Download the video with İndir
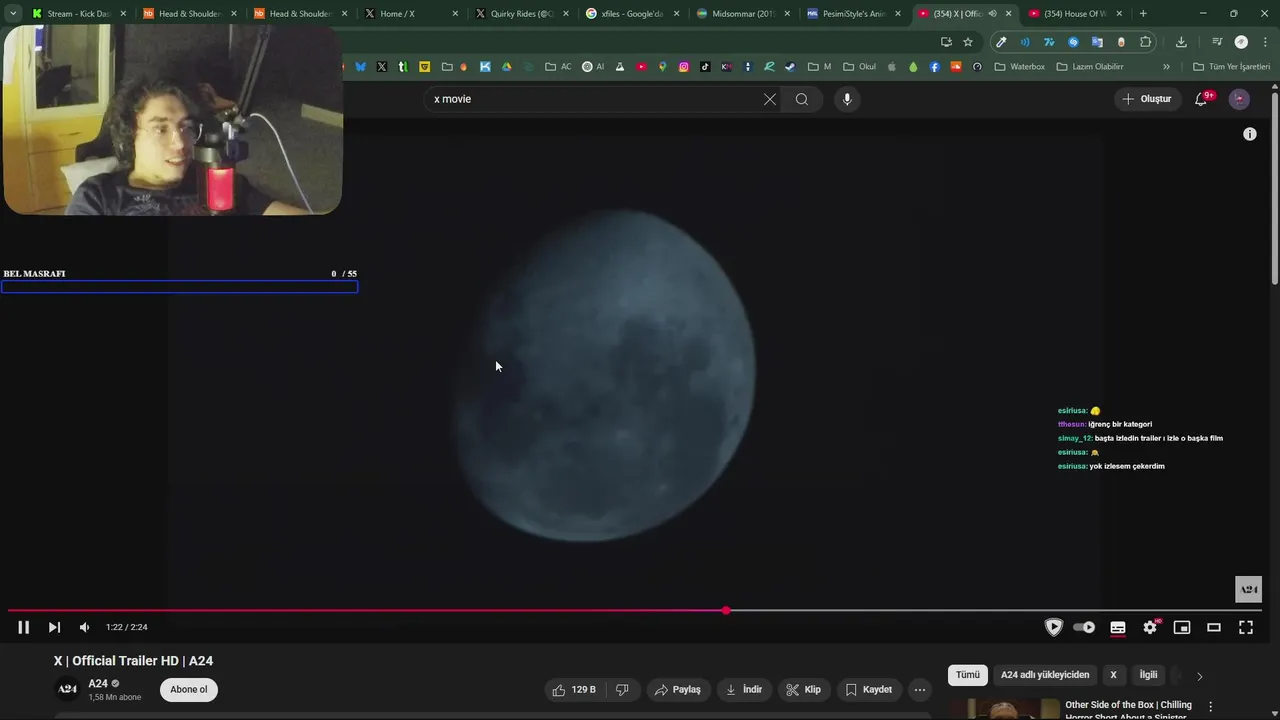 [744, 689]
